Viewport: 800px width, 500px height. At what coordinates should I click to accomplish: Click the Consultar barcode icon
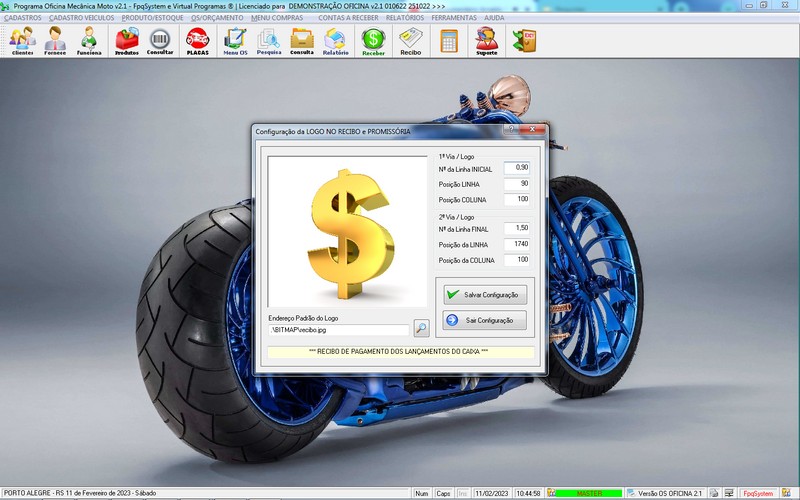160,41
